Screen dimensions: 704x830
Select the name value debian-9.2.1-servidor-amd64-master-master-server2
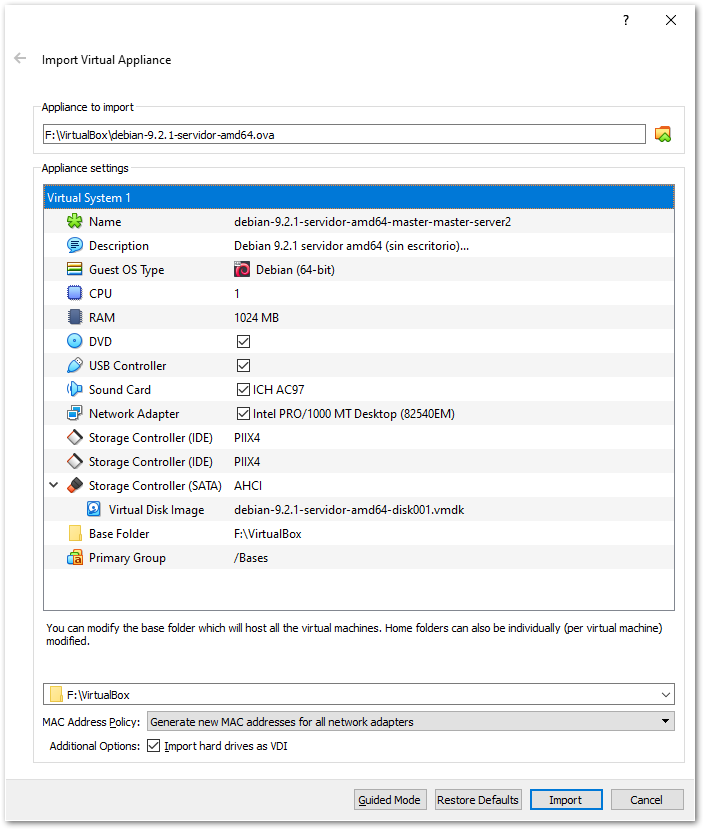[x=373, y=222]
